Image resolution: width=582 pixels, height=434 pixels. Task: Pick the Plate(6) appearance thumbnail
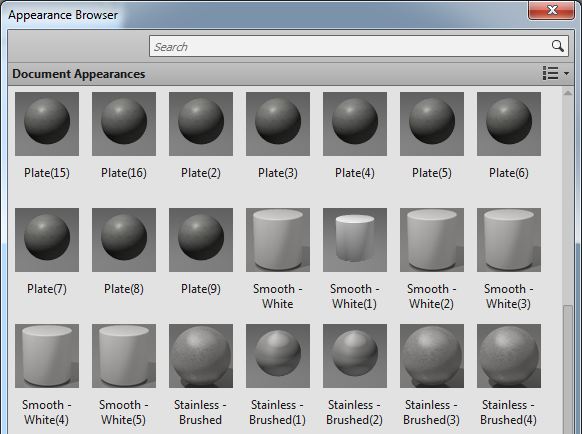pos(509,124)
